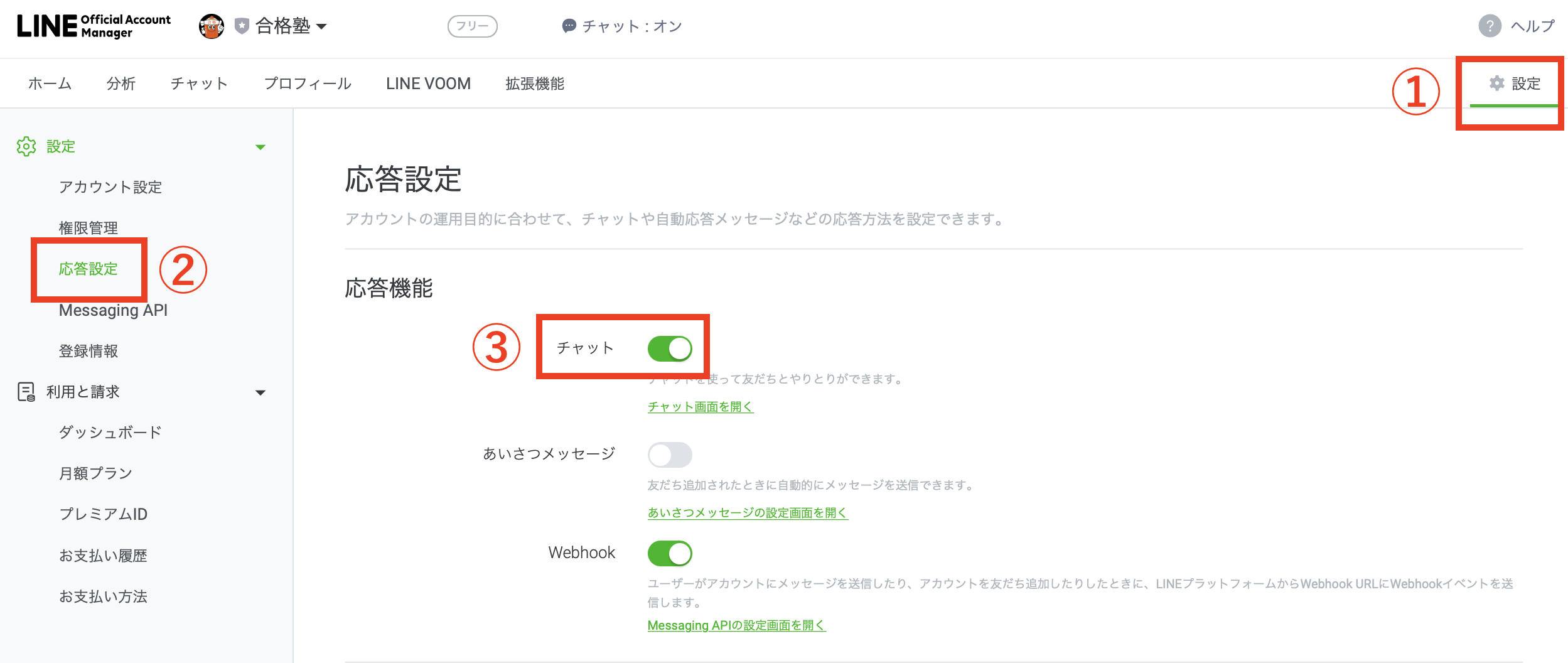The image size is (1568, 663).
Task: Switch to the 分析 tab
Action: (120, 83)
